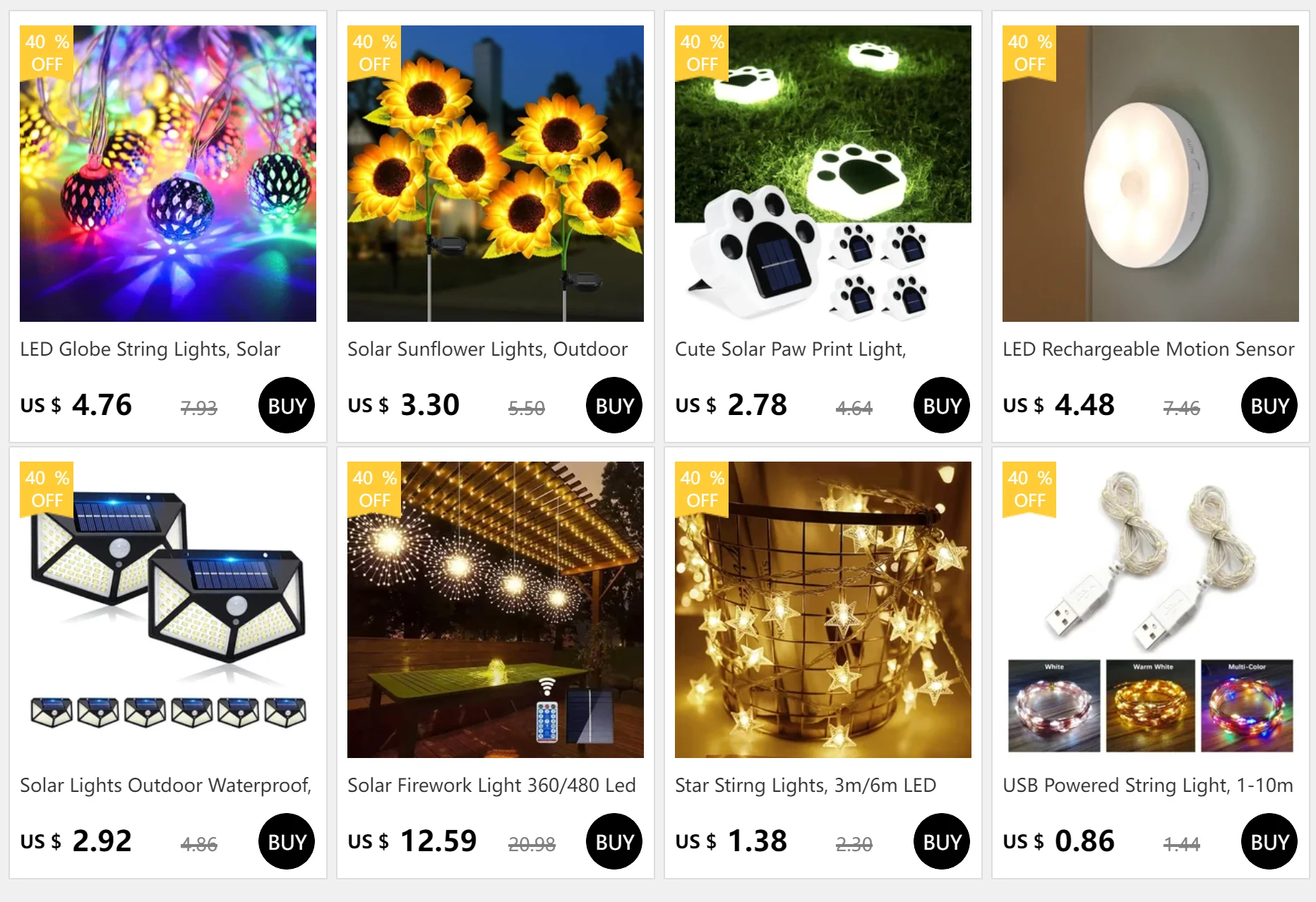Open the USB string light product image
The width and height of the screenshot is (1316, 902).
(1151, 610)
